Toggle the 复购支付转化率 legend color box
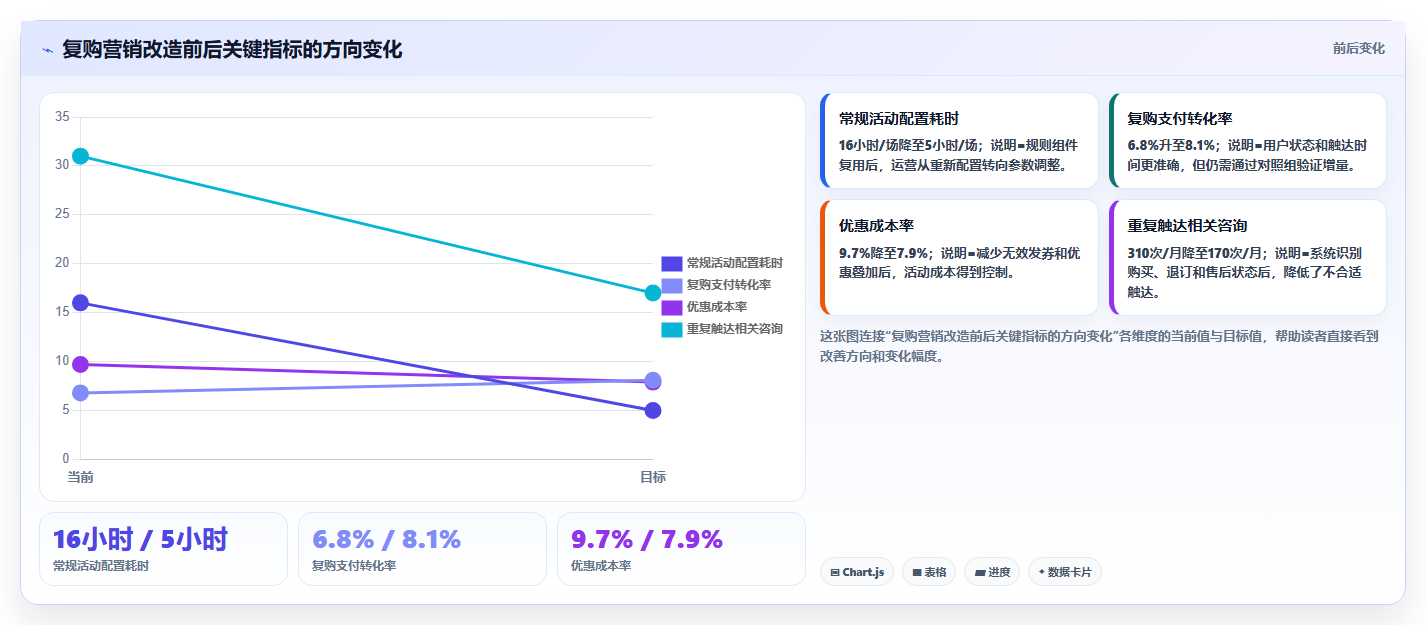This screenshot has width=1426, height=625. pos(672,285)
